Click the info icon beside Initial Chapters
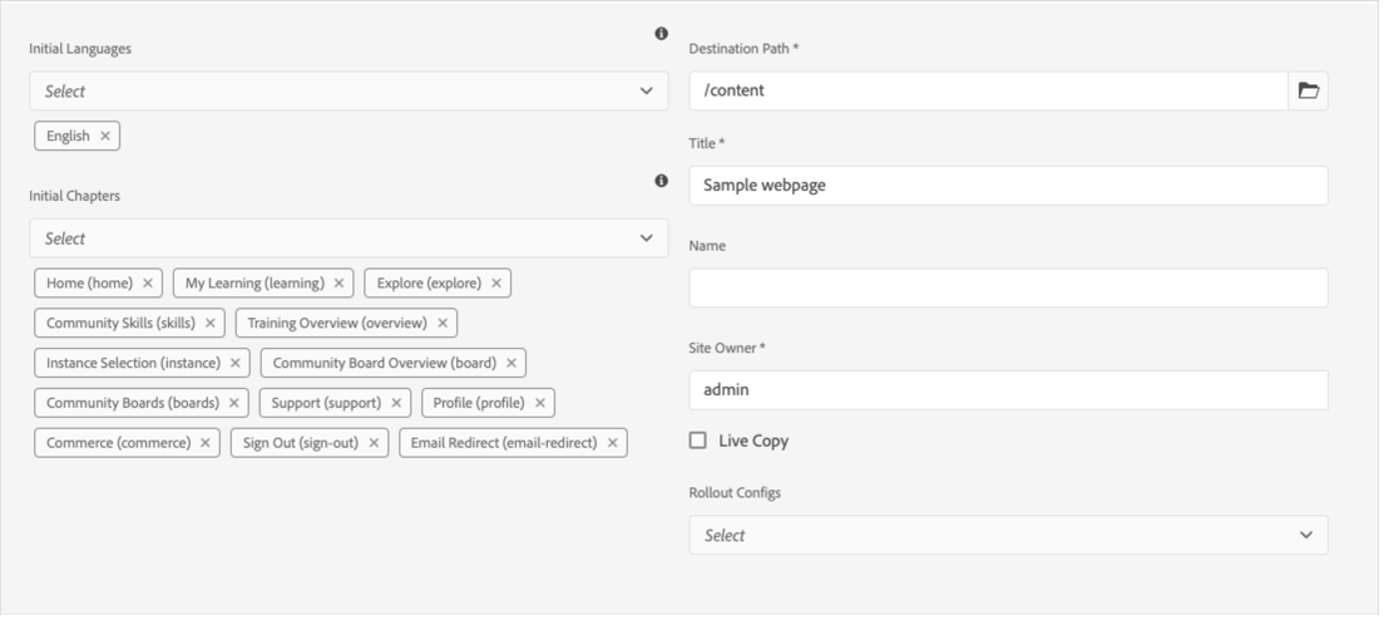This screenshot has width=1384, height=620. pos(661,181)
